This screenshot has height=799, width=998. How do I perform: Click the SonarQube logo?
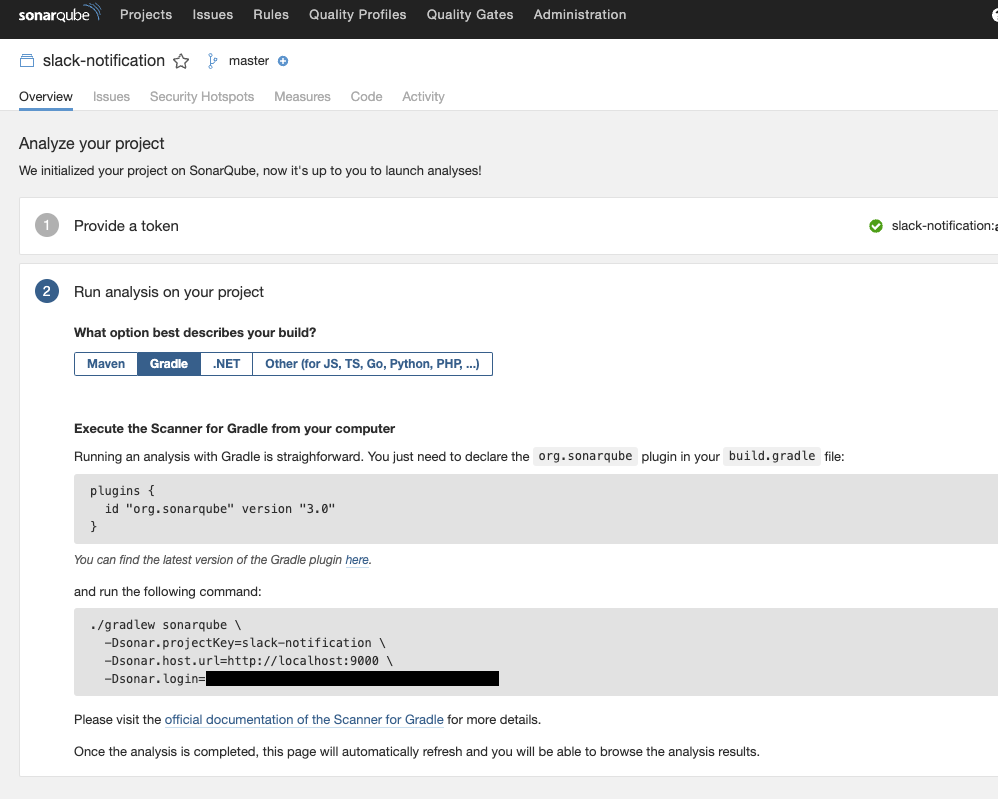[59, 14]
